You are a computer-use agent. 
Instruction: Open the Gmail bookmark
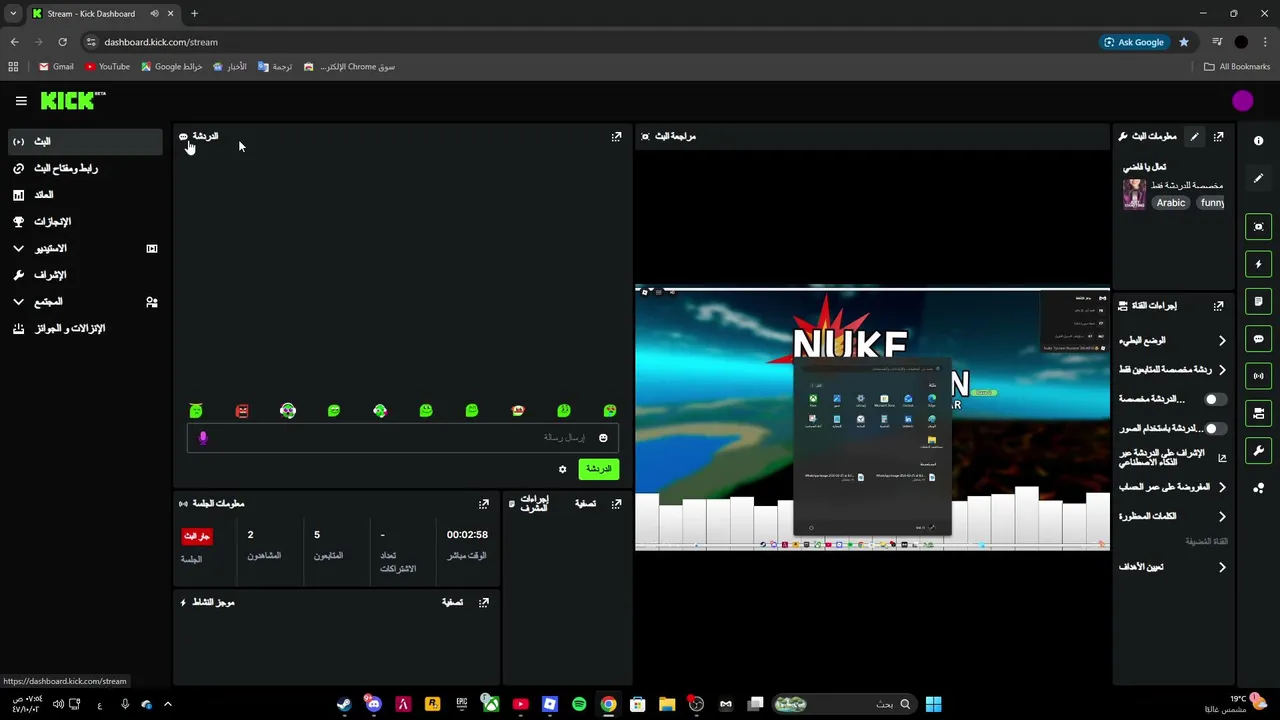click(x=56, y=67)
